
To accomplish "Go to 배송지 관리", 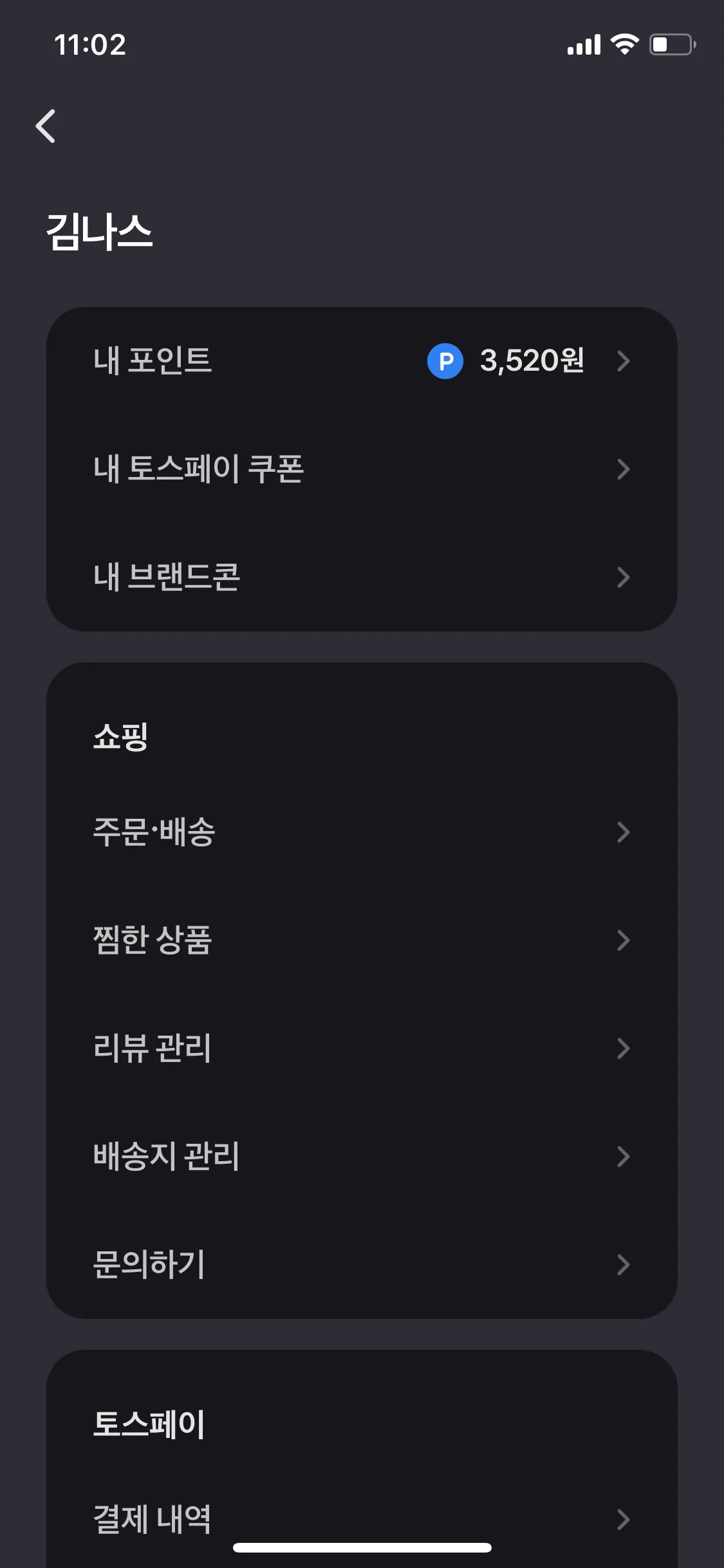I will click(x=362, y=1157).
